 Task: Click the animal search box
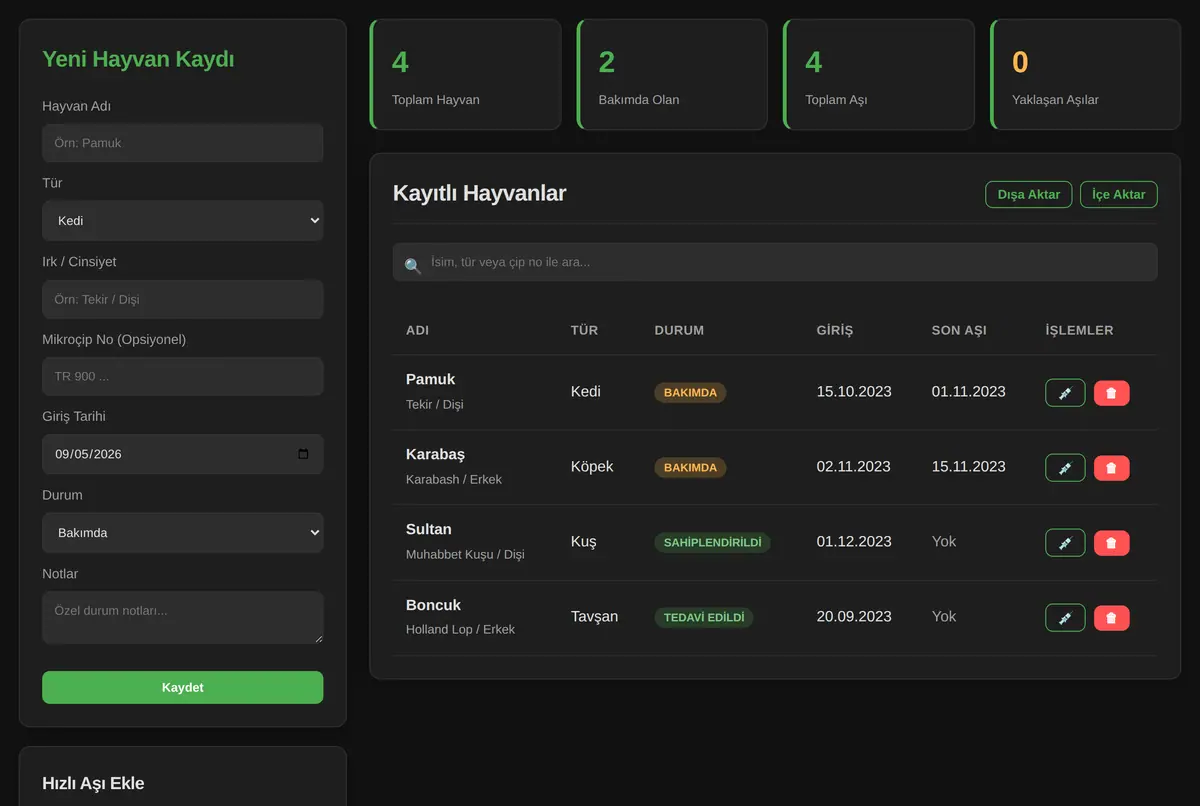775,262
